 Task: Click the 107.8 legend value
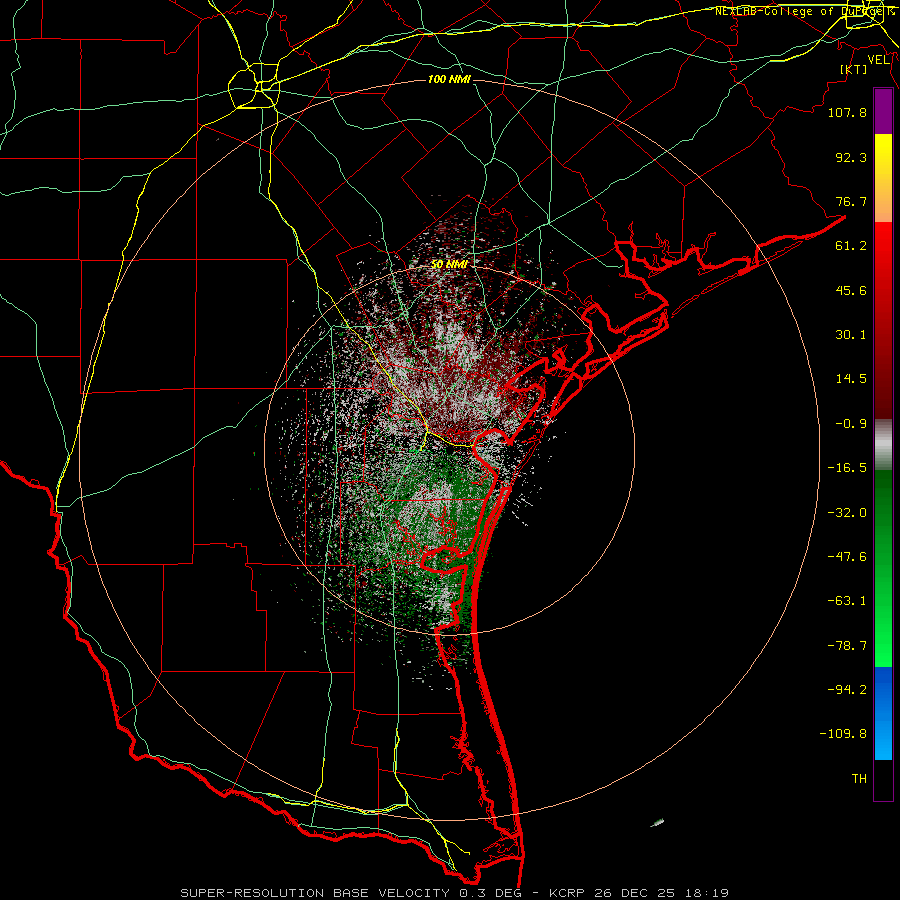[x=847, y=112]
